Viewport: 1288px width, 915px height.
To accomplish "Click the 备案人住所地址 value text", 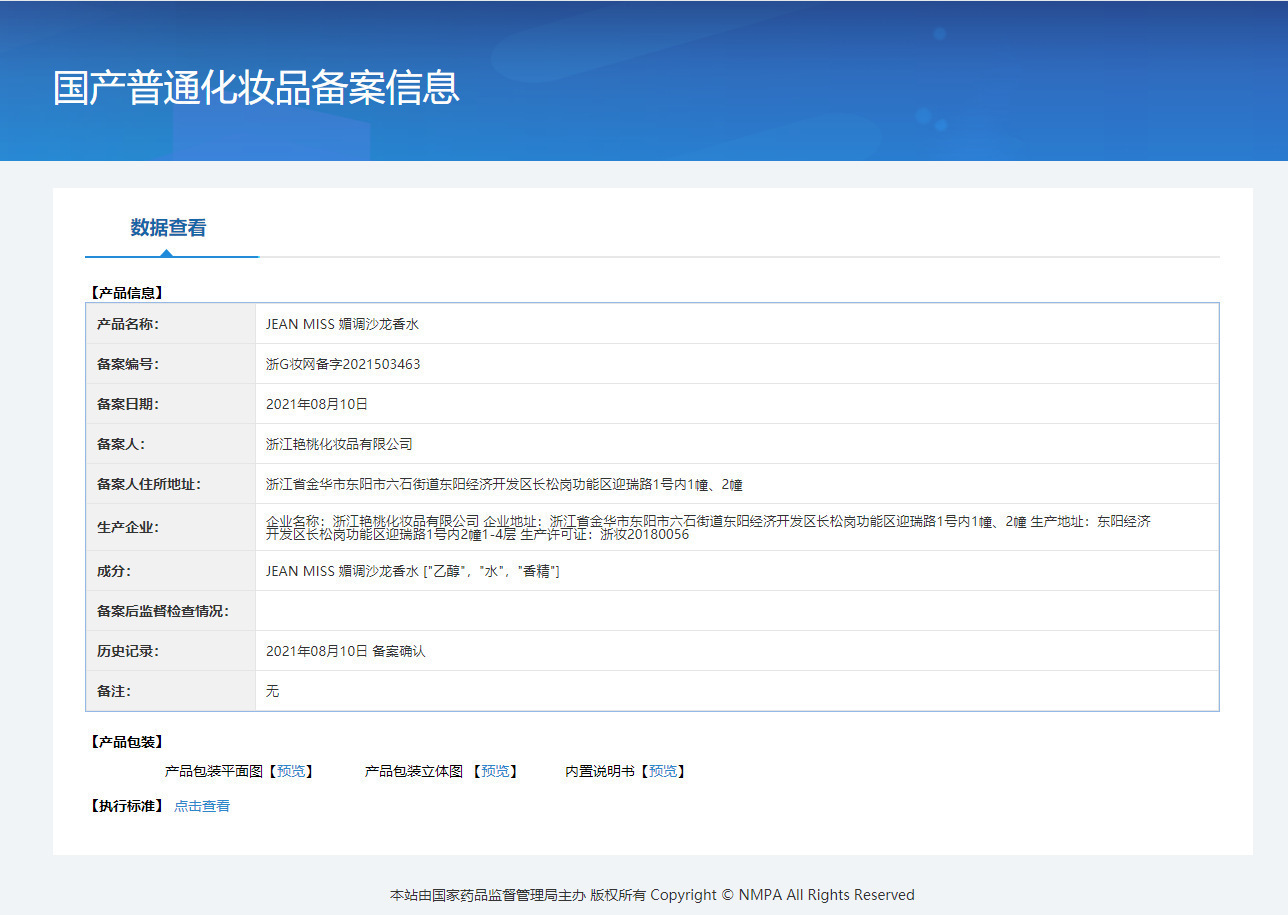I will 504,484.
